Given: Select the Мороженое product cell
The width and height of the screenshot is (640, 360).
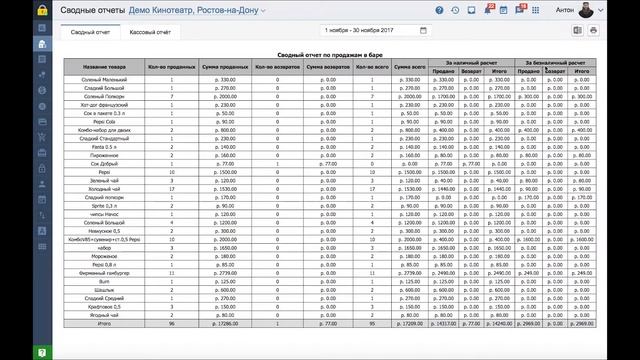Looking at the screenshot, I should tap(104, 256).
